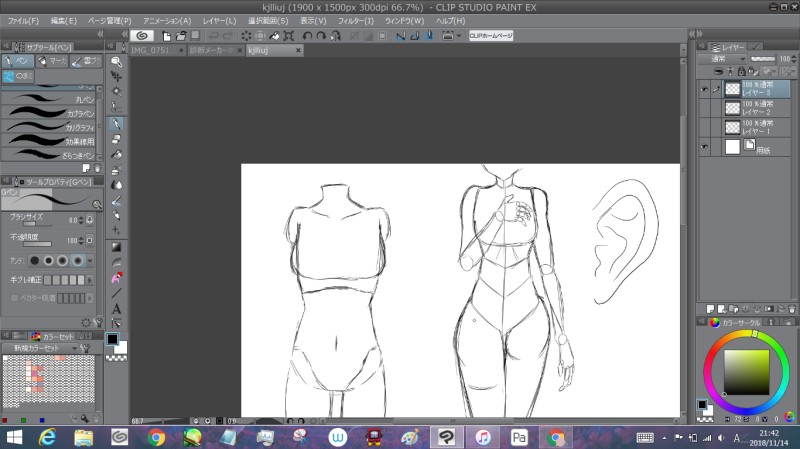Viewport: 800px width, 449px height.
Task: Select the Gradient tool
Action: [116, 246]
